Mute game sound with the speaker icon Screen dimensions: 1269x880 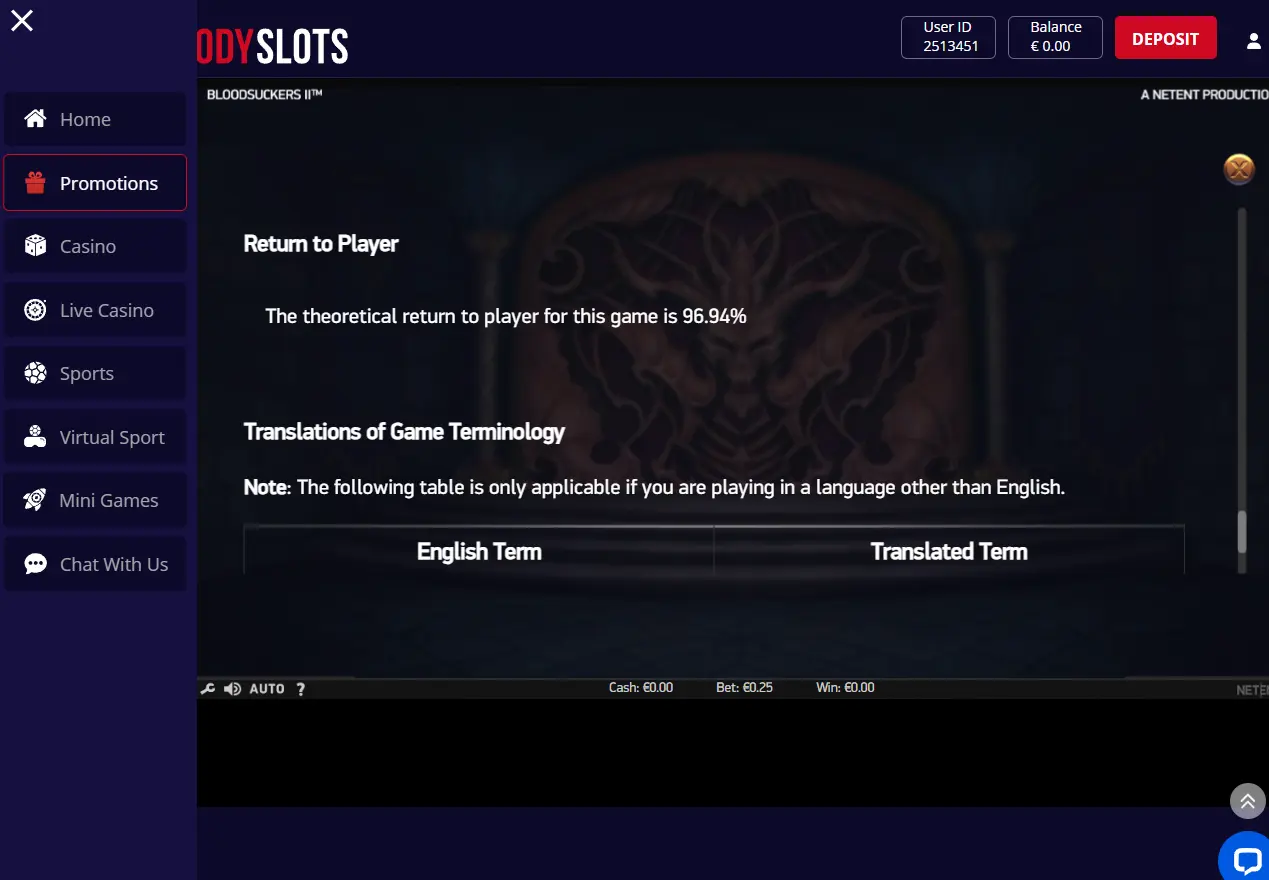(232, 689)
